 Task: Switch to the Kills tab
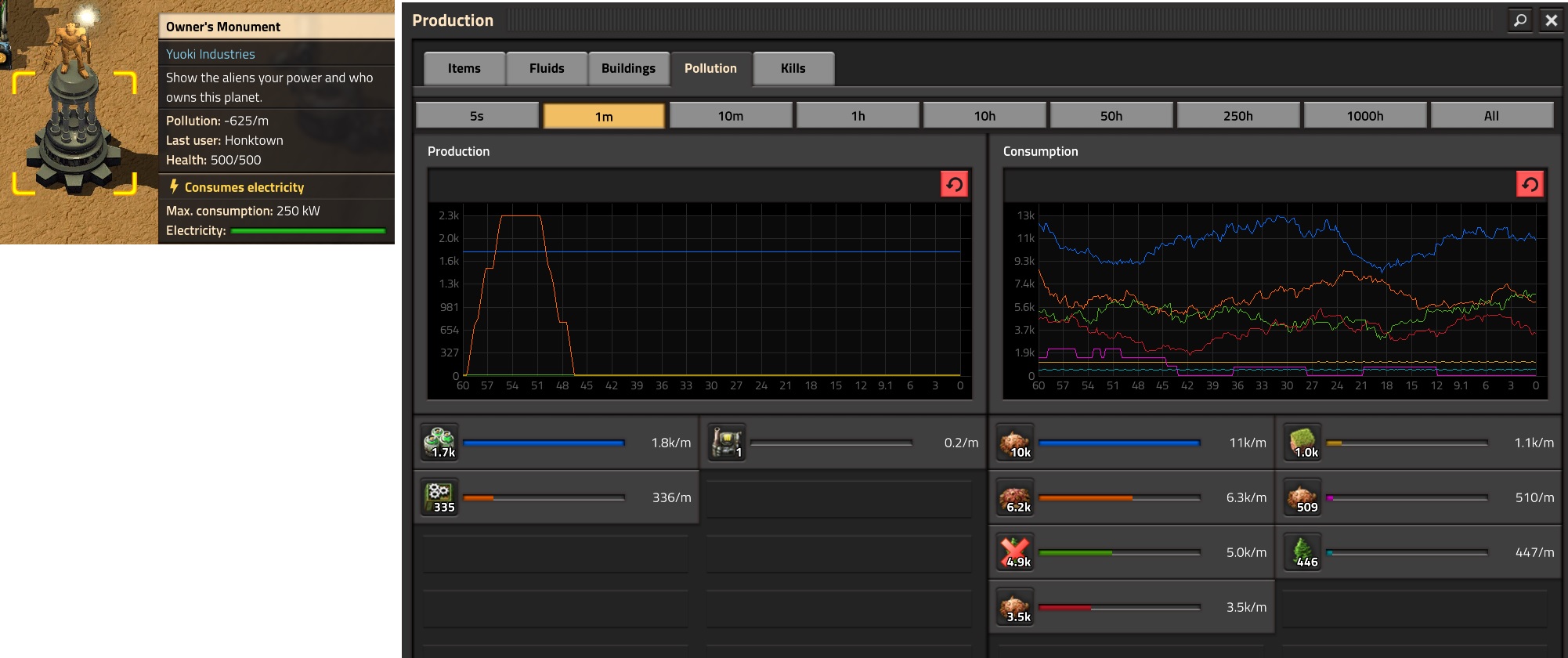793,69
